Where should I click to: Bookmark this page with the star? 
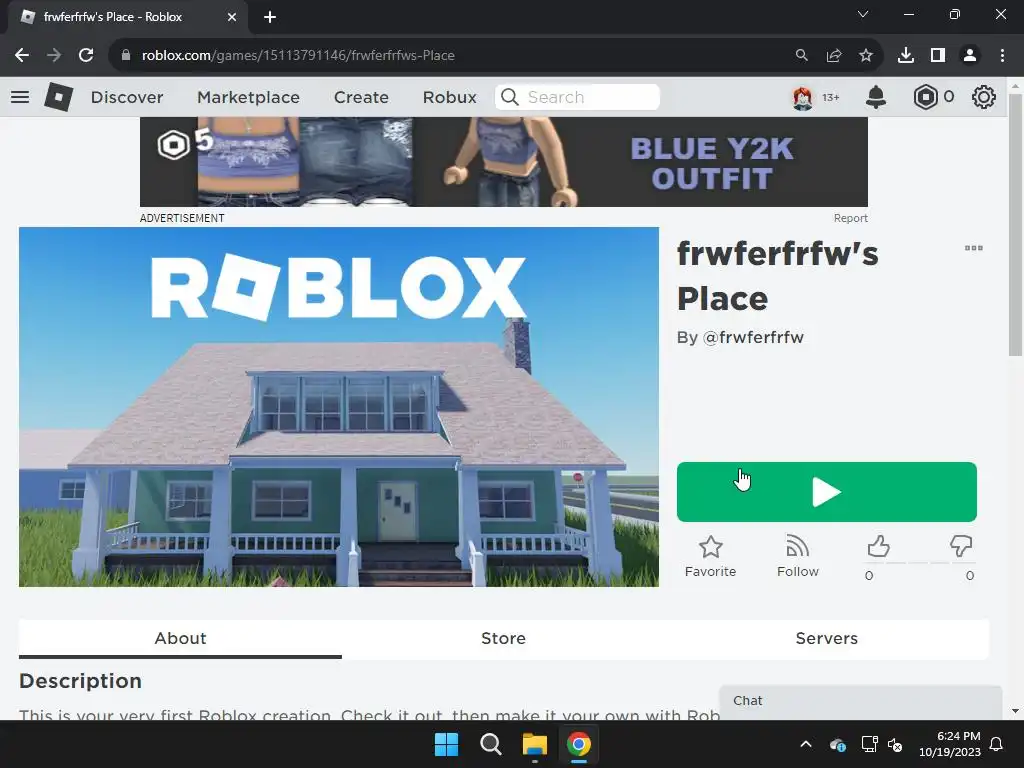866,56
